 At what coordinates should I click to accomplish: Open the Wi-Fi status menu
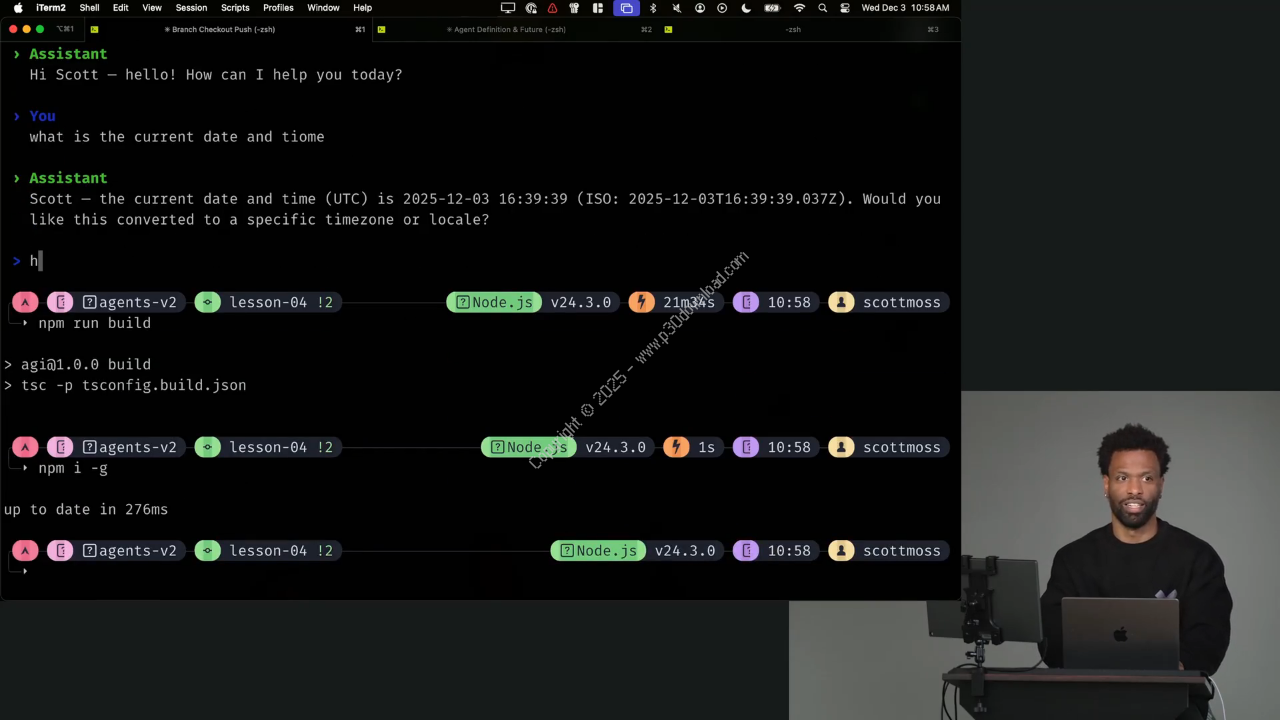click(x=799, y=8)
